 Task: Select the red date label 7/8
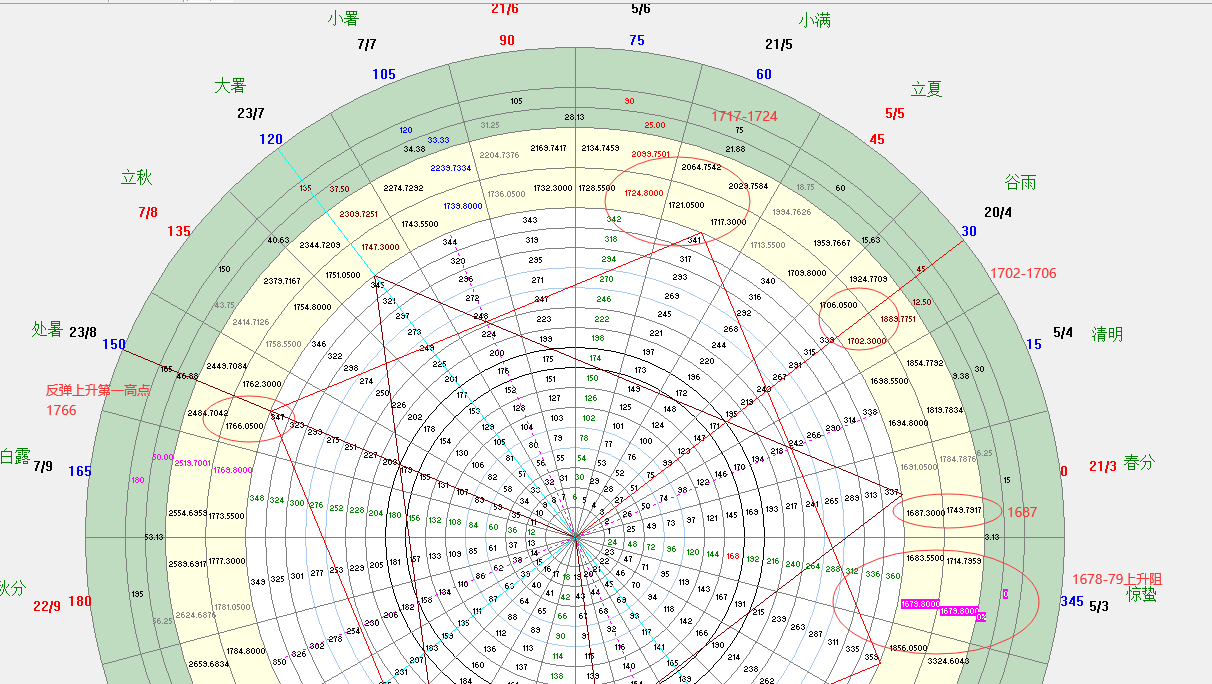tap(148, 212)
